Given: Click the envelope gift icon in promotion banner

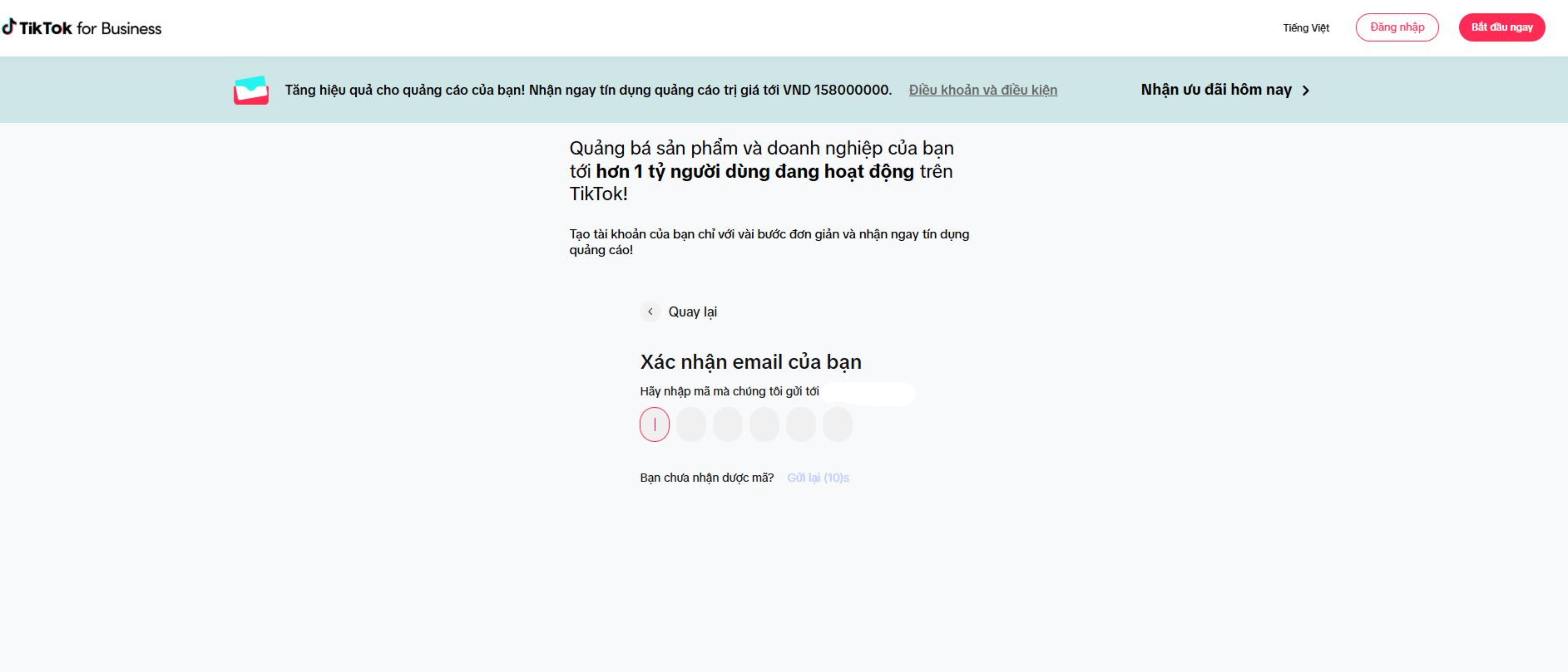Looking at the screenshot, I should point(251,90).
